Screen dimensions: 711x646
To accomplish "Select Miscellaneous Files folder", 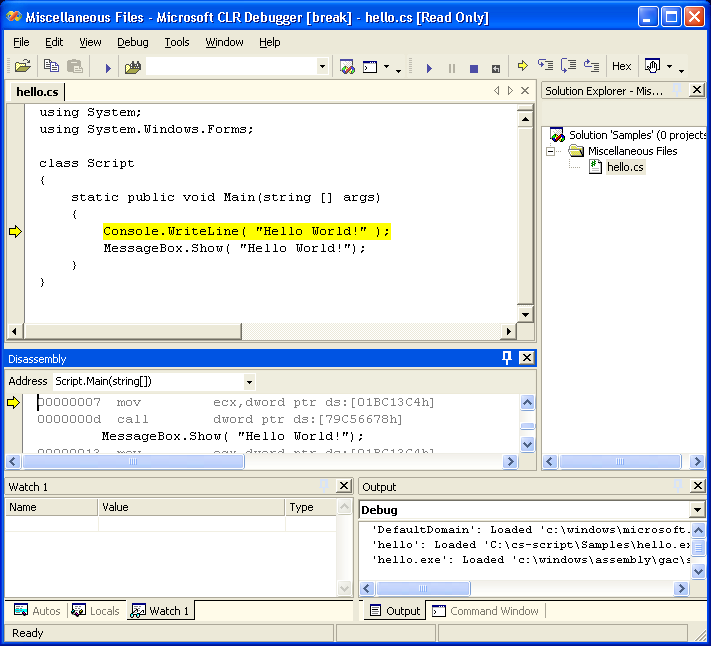I will tap(623, 151).
